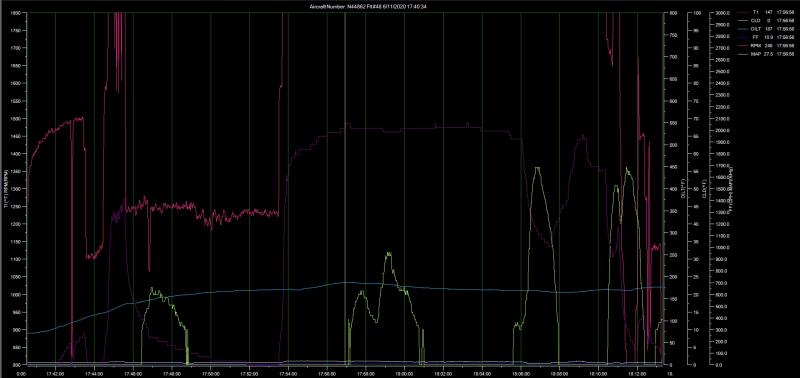Click the 18:00:00 time axis label
This screenshot has width=800, height=378.
click(405, 372)
